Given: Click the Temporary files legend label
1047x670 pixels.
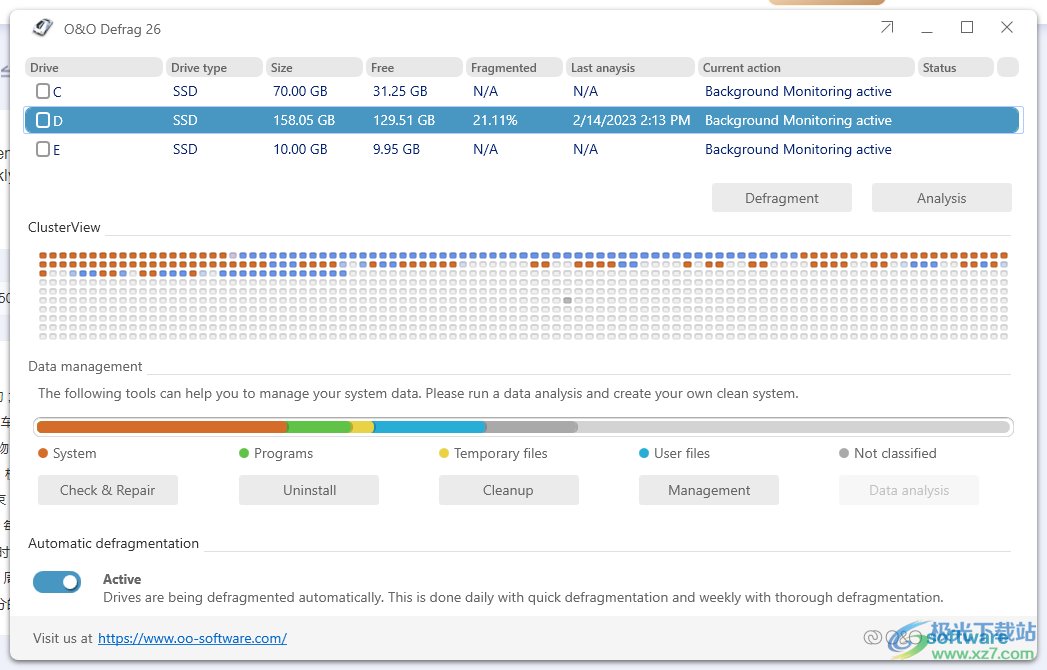Looking at the screenshot, I should [500, 454].
